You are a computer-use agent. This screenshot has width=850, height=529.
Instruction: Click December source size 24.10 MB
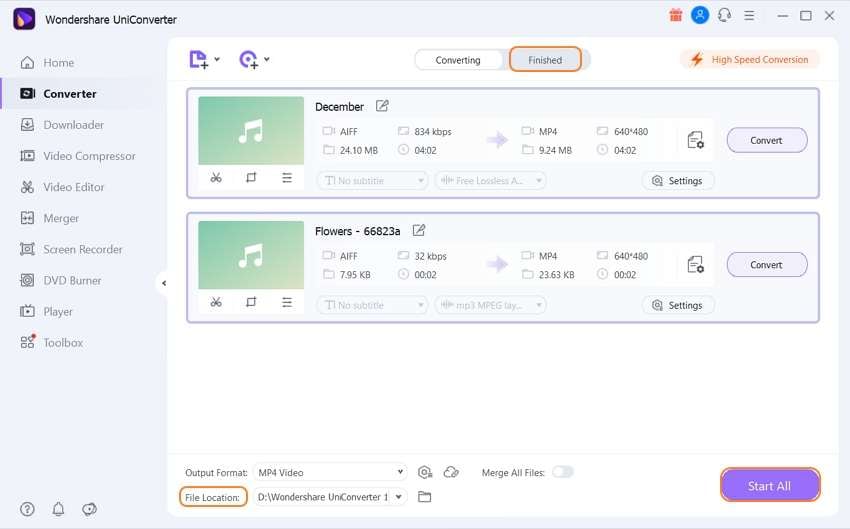[358, 151]
